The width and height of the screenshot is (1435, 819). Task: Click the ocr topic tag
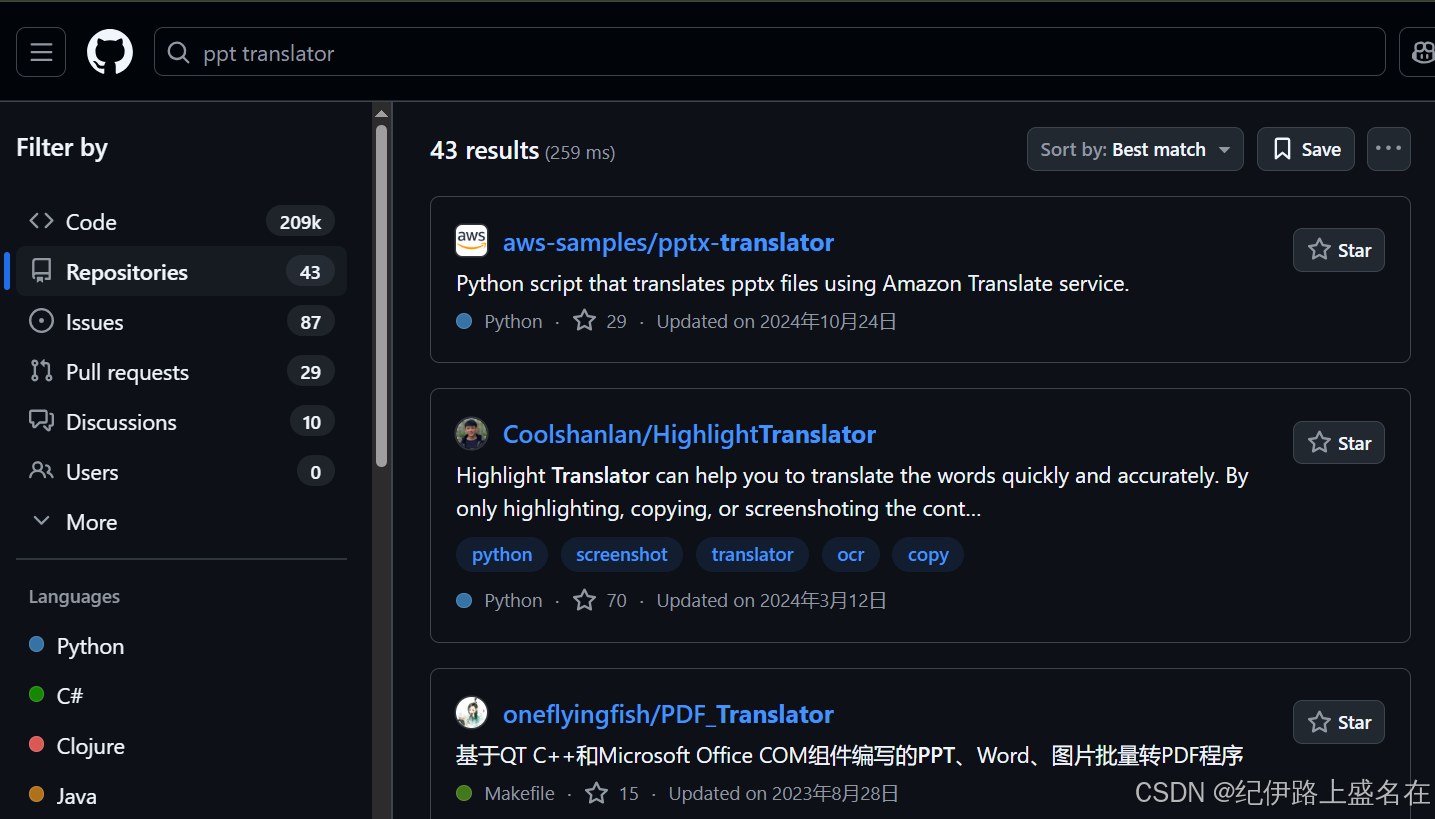(x=851, y=555)
